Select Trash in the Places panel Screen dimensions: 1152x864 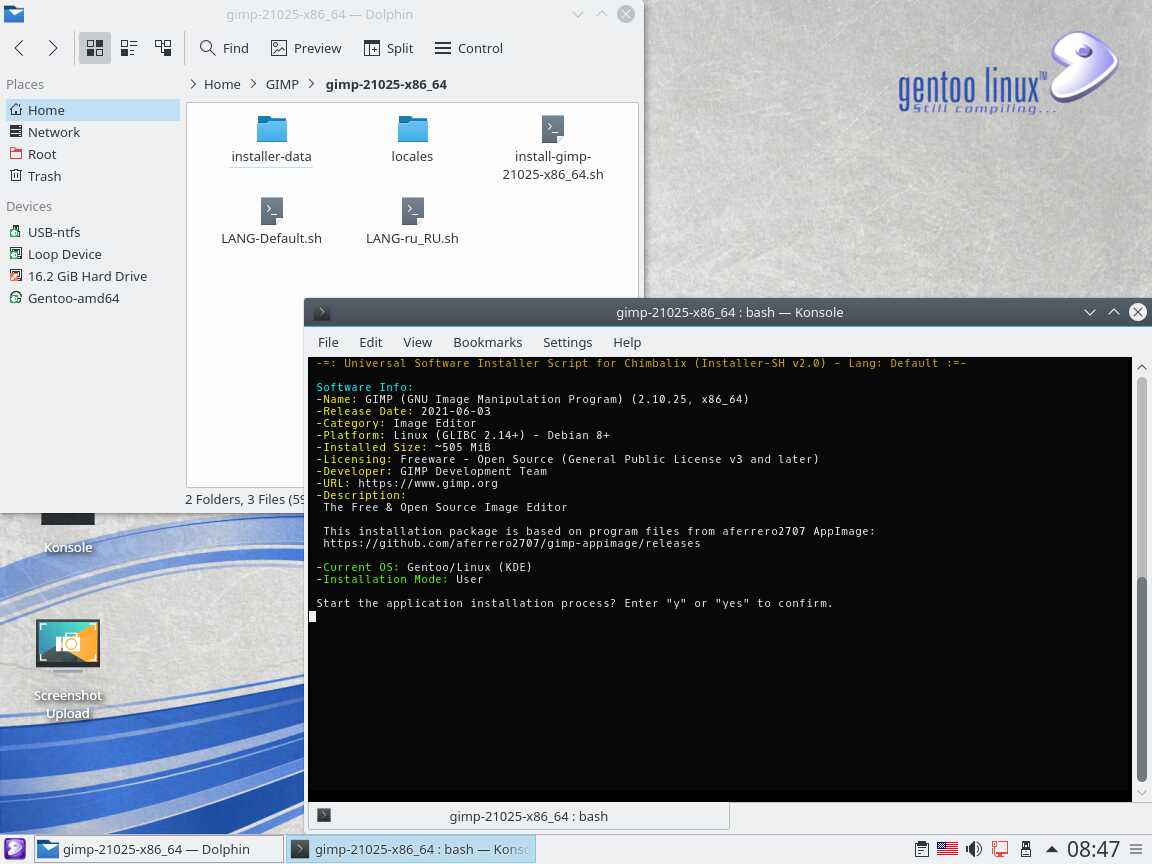pyautogui.click(x=44, y=176)
